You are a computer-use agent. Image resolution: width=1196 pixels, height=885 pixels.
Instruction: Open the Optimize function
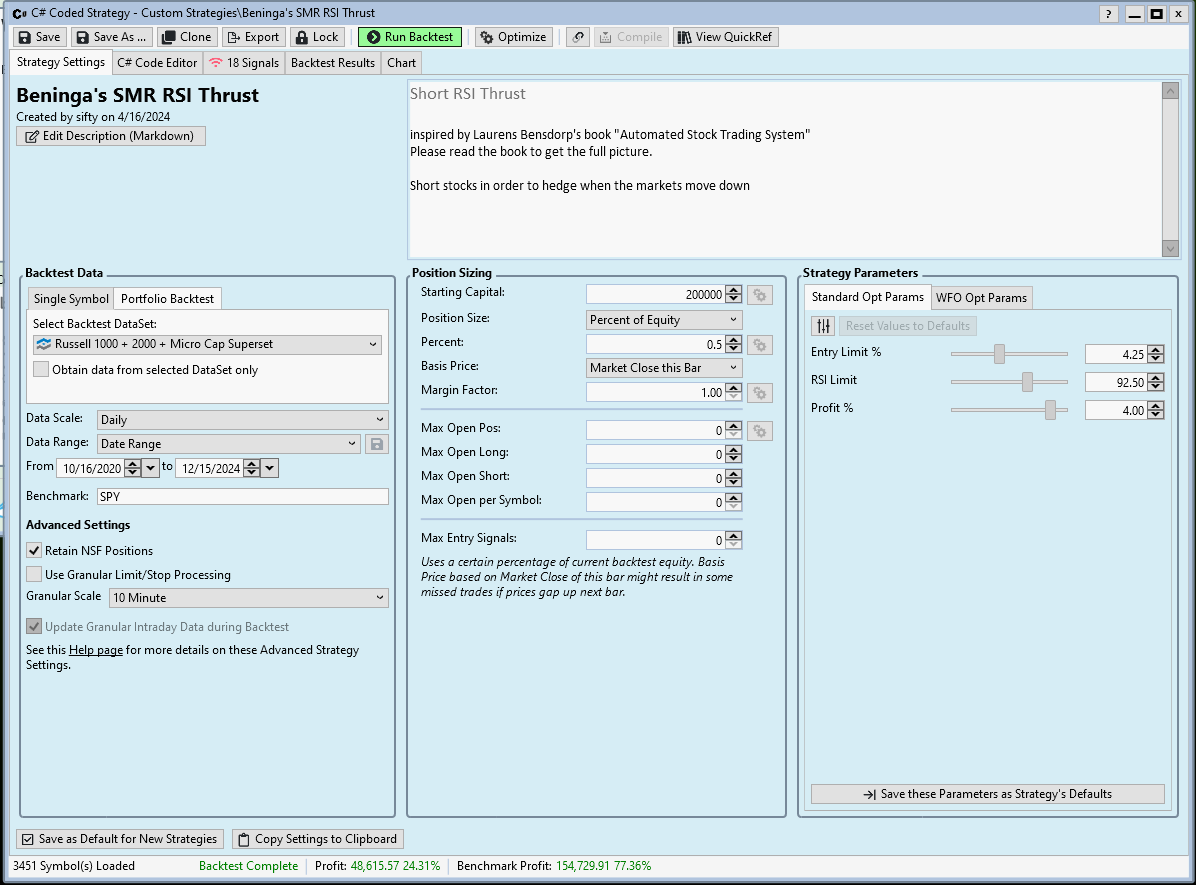click(513, 37)
